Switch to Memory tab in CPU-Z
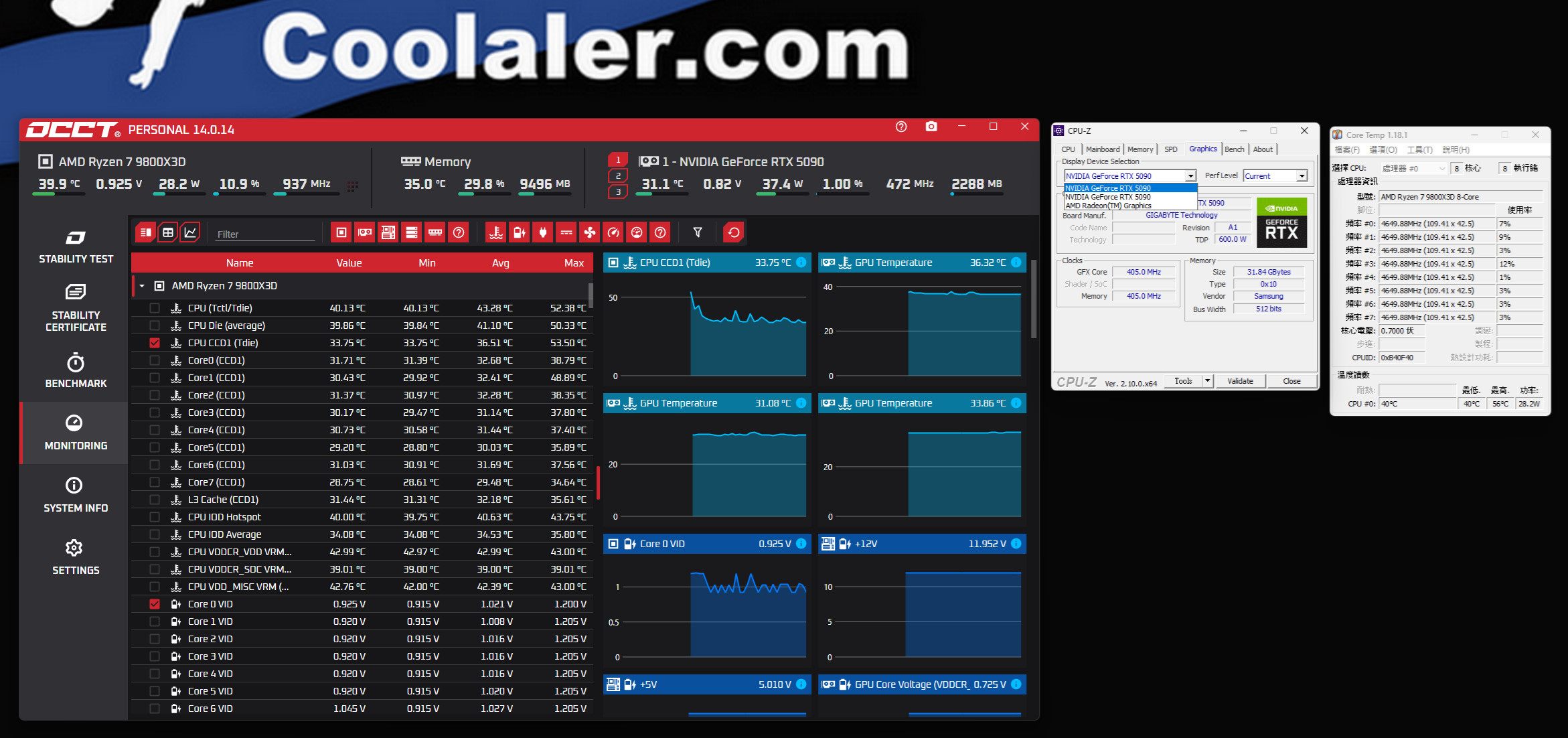1568x738 pixels. (x=1140, y=149)
